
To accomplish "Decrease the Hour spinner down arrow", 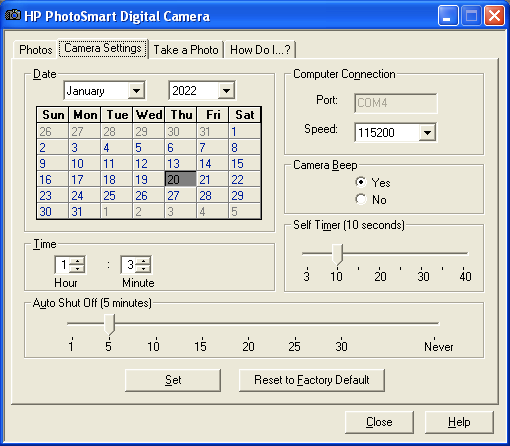I will [x=78, y=269].
